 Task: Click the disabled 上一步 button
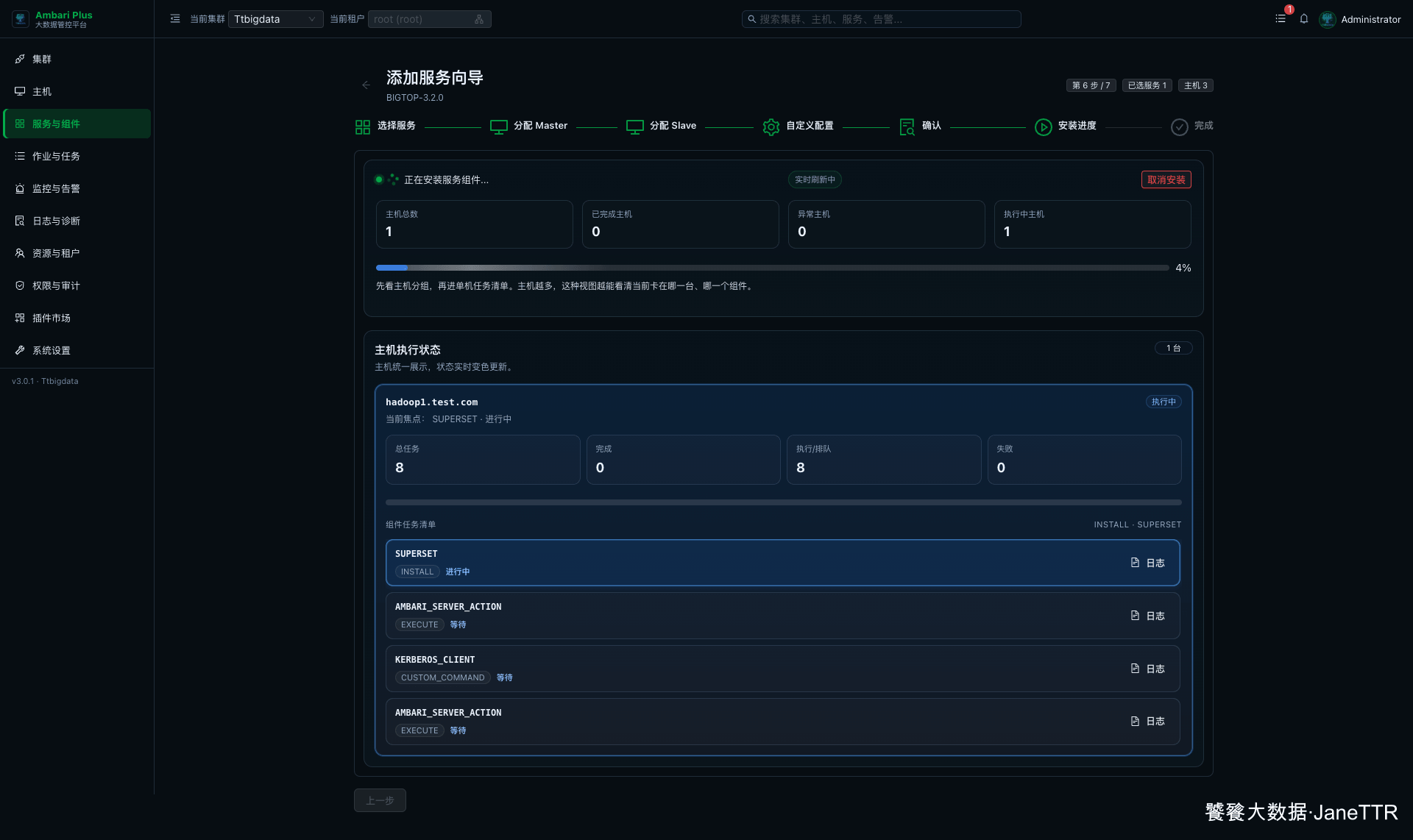380,800
